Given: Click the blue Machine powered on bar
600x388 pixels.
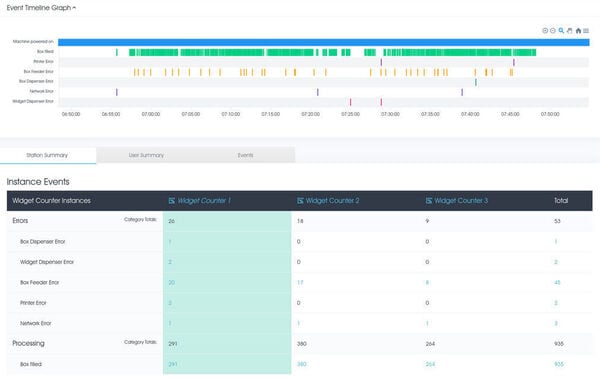Looking at the screenshot, I should click(324, 42).
